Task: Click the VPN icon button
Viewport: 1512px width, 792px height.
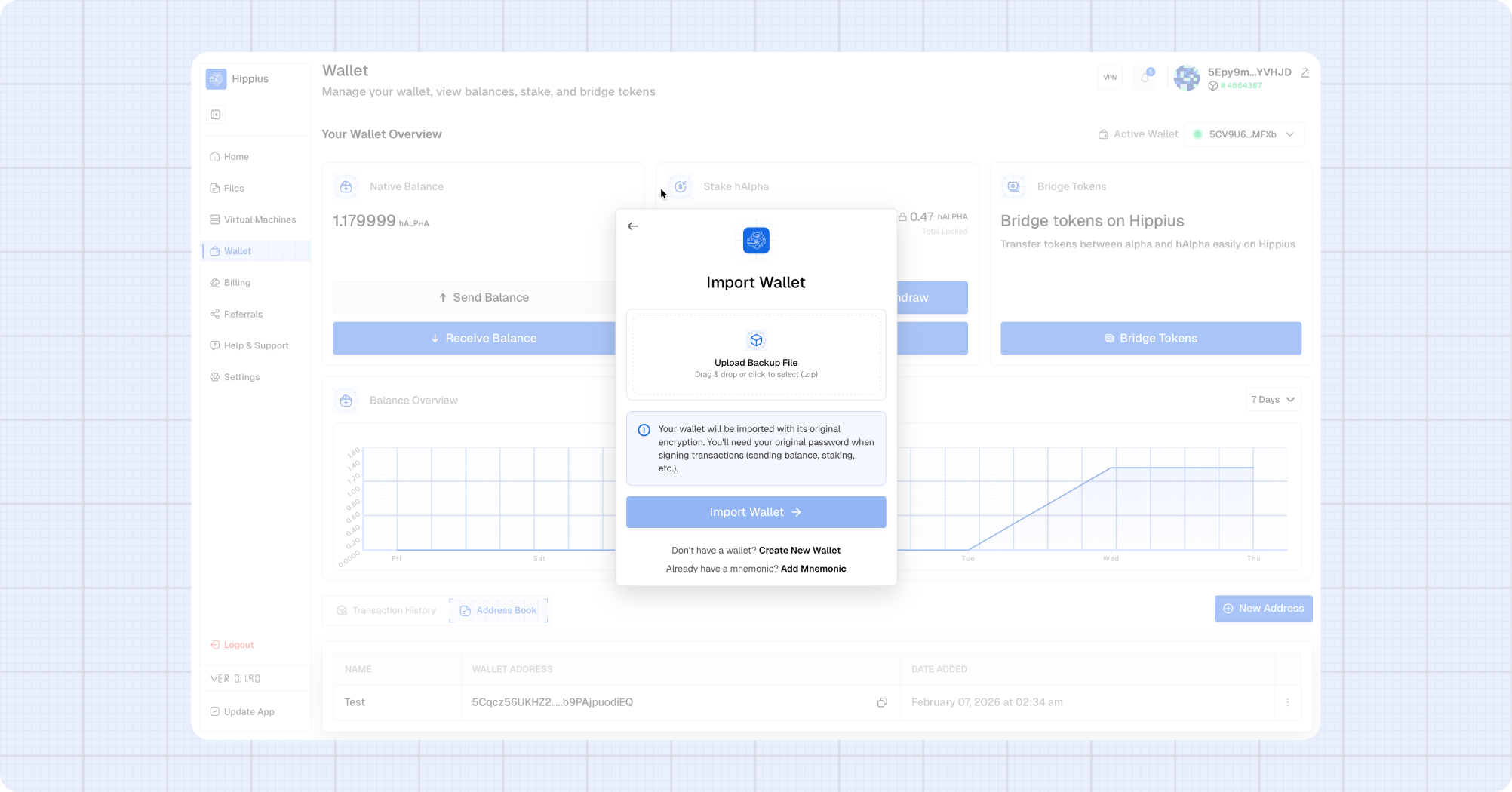Action: coord(1110,78)
